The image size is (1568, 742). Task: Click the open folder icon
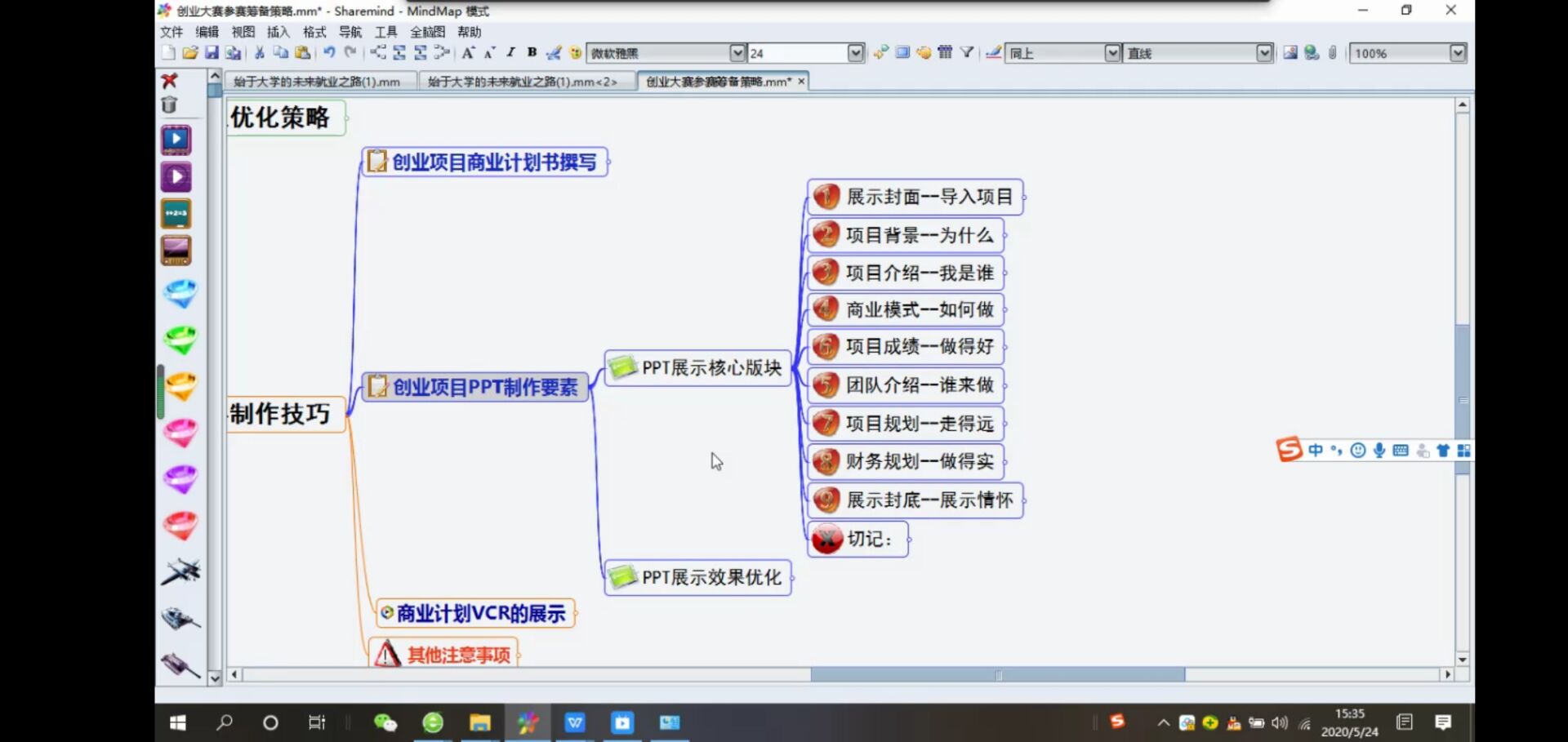(189, 53)
